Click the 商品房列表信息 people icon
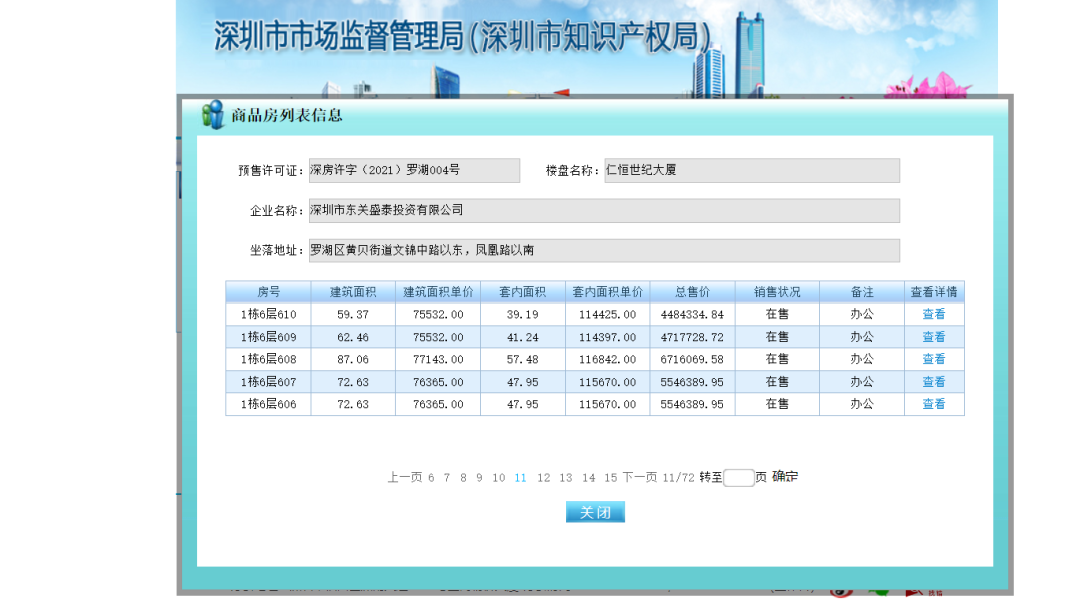Viewport: 1080px width, 606px height. point(213,114)
